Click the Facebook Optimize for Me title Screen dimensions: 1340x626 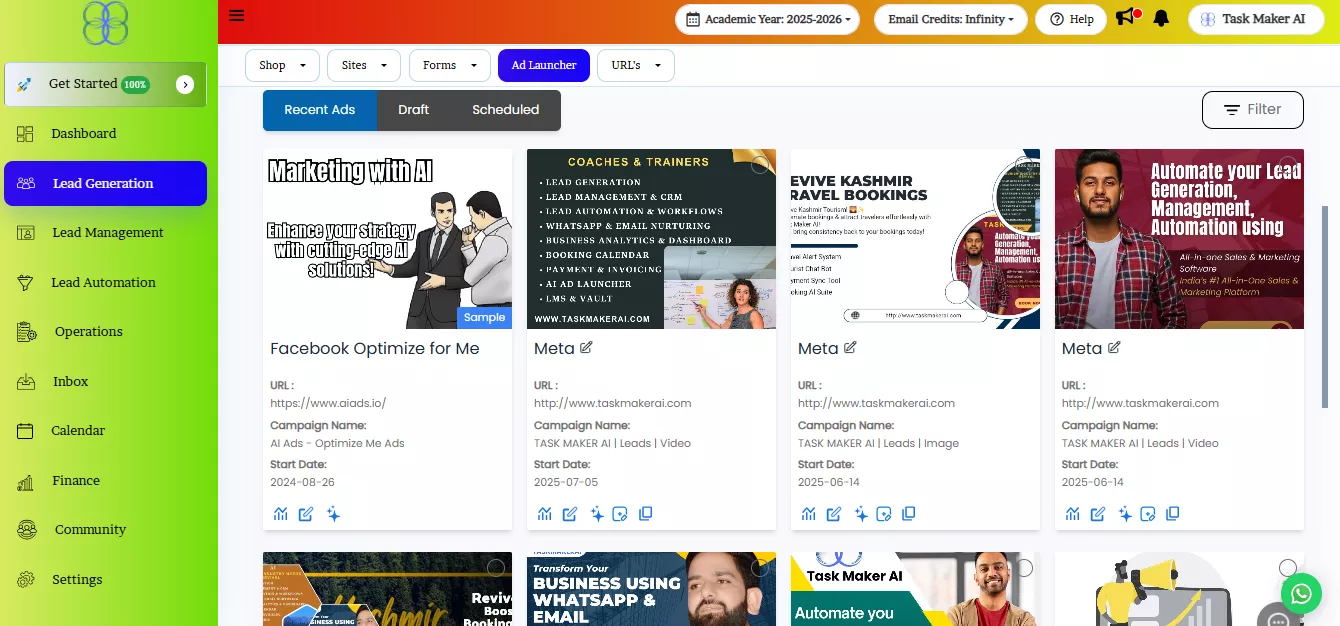tap(375, 348)
